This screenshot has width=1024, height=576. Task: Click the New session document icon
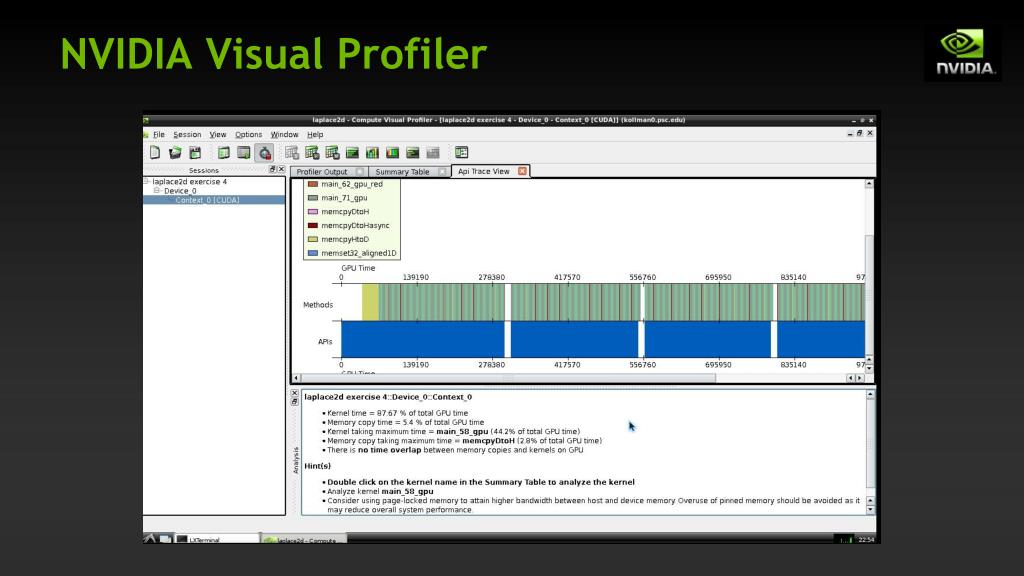point(155,152)
